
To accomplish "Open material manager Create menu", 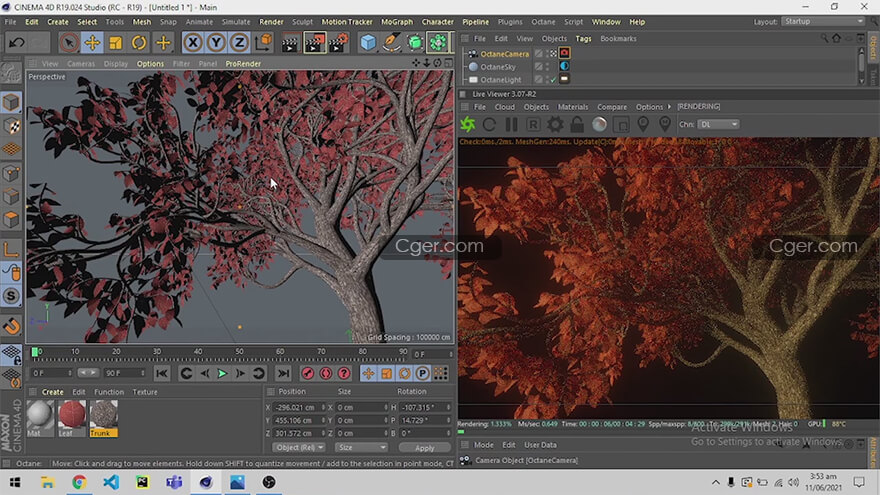I will point(52,392).
